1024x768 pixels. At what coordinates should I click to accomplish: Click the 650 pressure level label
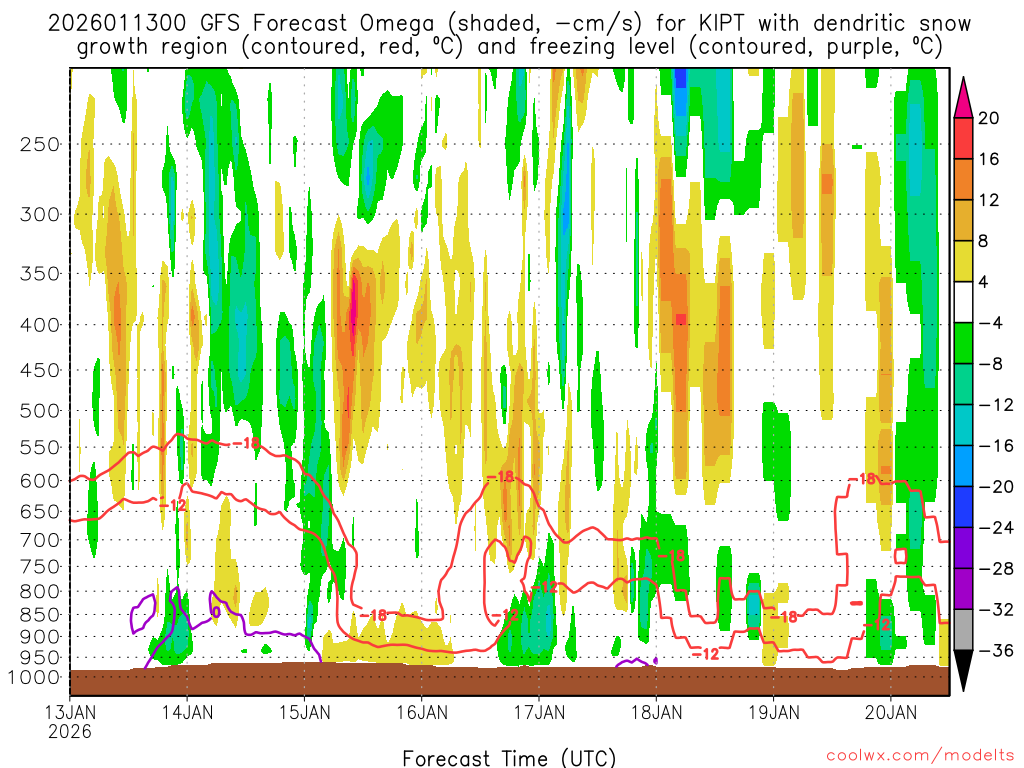[40, 511]
